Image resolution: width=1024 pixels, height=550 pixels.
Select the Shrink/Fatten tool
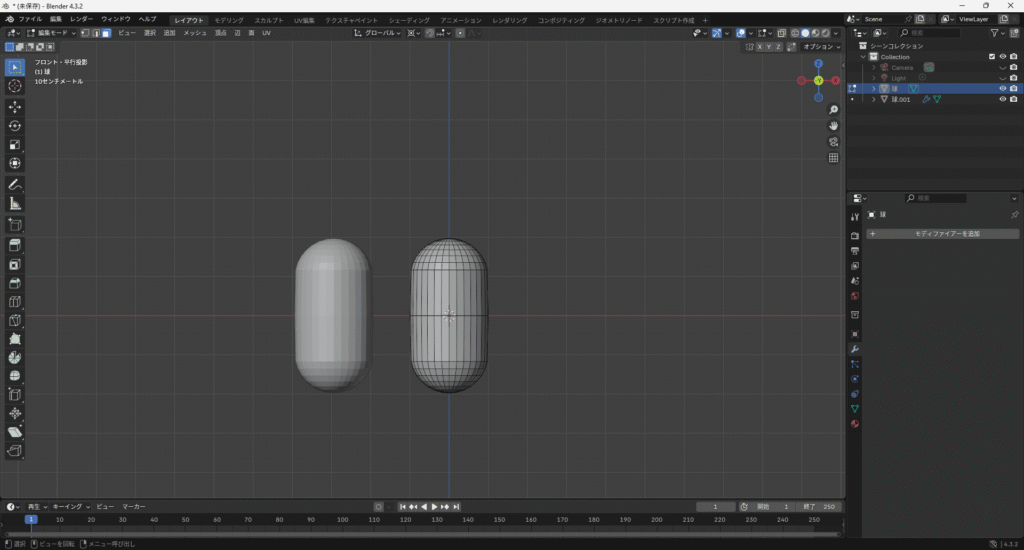coord(14,413)
